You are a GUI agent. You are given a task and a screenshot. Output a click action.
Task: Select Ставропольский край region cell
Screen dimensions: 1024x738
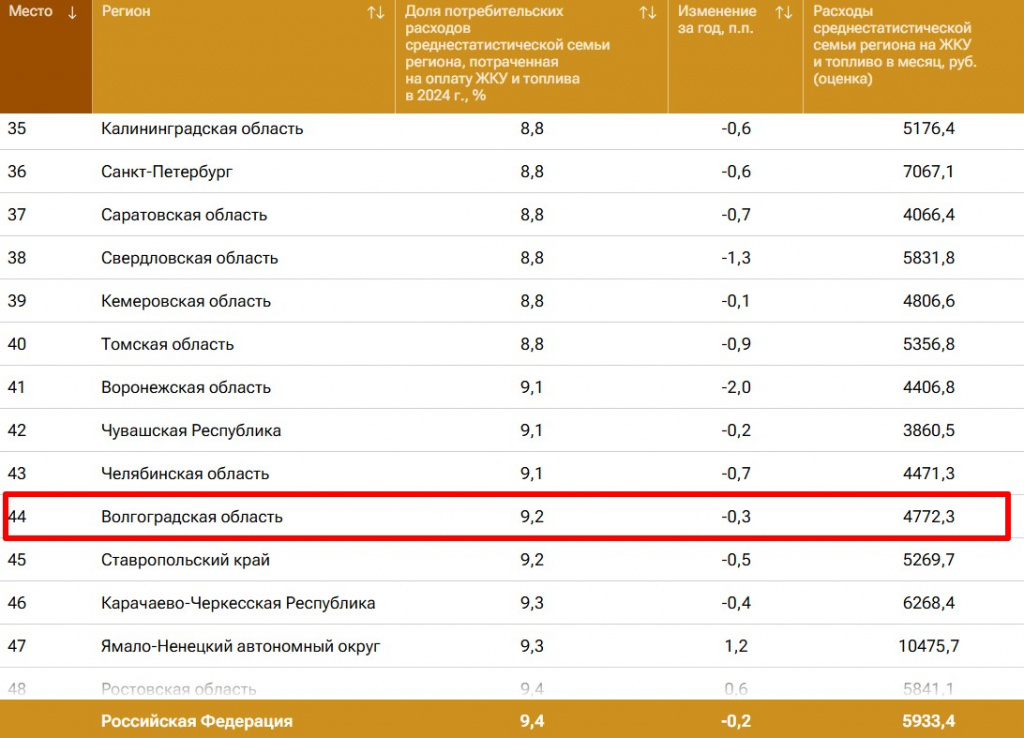[185, 560]
